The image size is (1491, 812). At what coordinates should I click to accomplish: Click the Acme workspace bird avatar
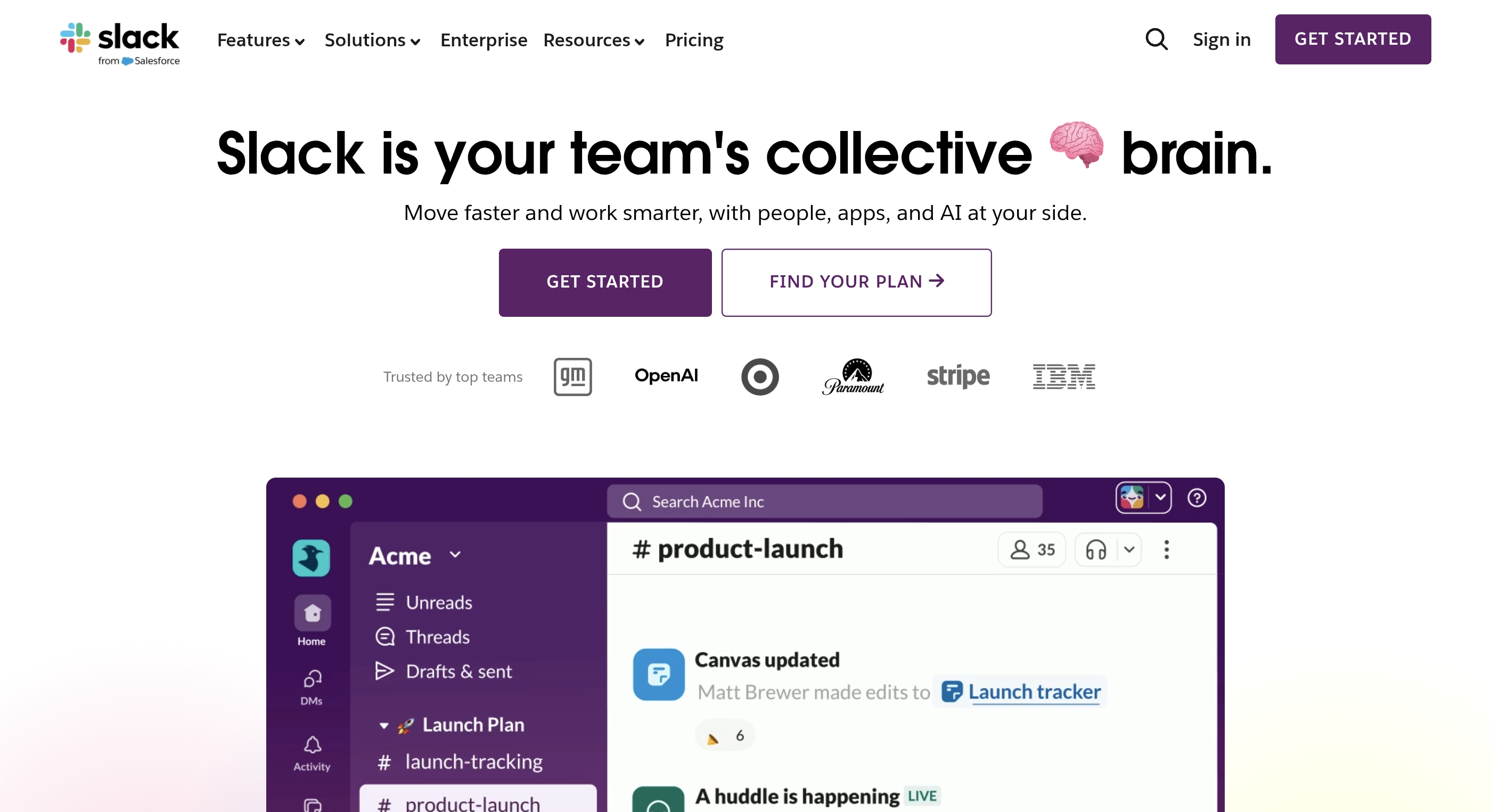click(x=312, y=557)
